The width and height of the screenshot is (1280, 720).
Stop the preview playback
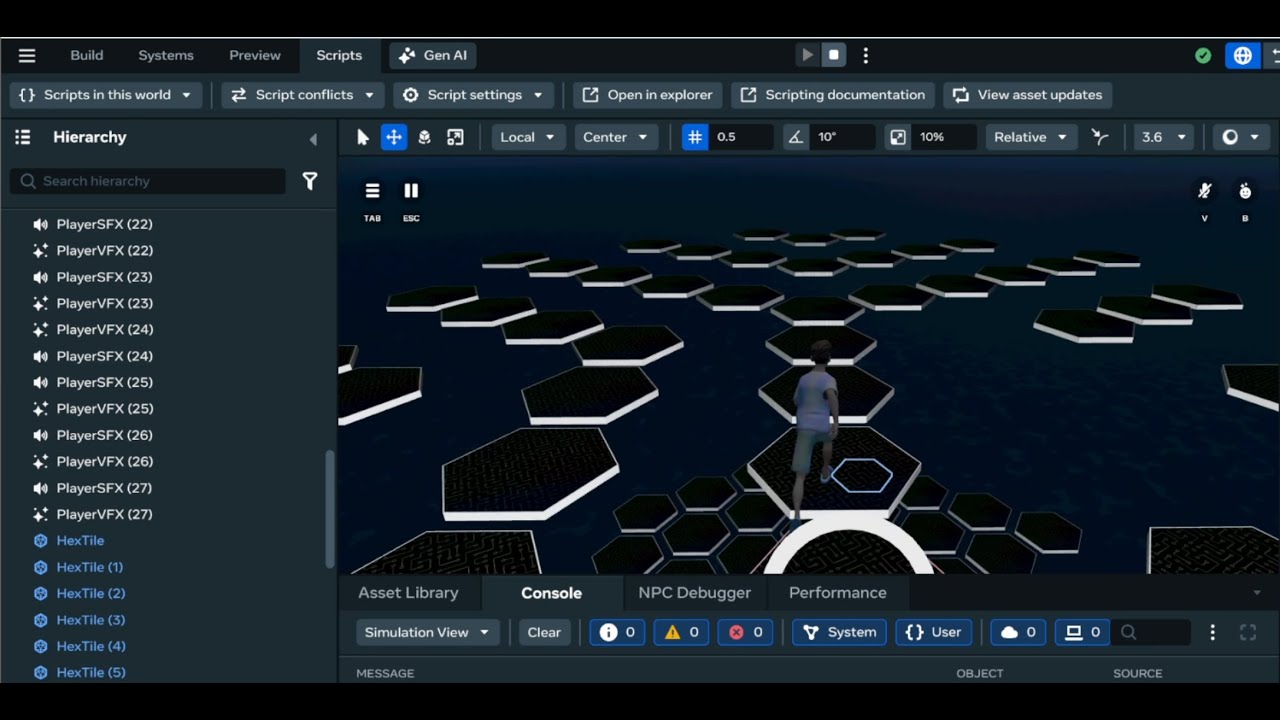click(834, 55)
